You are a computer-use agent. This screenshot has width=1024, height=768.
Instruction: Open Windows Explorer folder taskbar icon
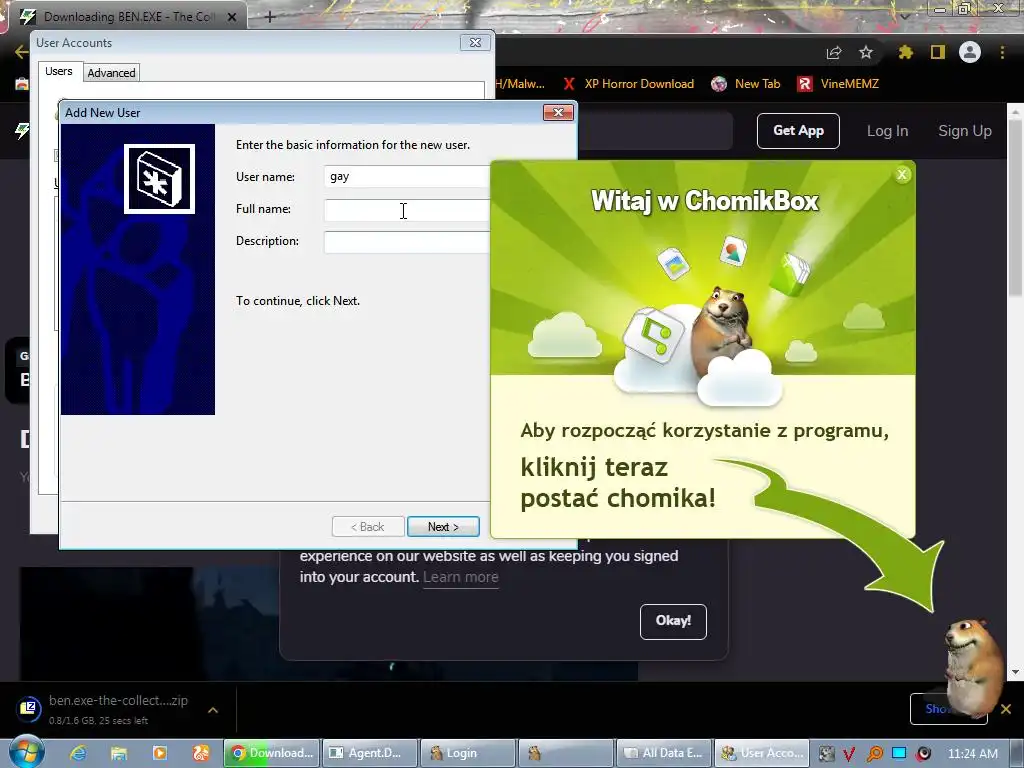(x=118, y=753)
